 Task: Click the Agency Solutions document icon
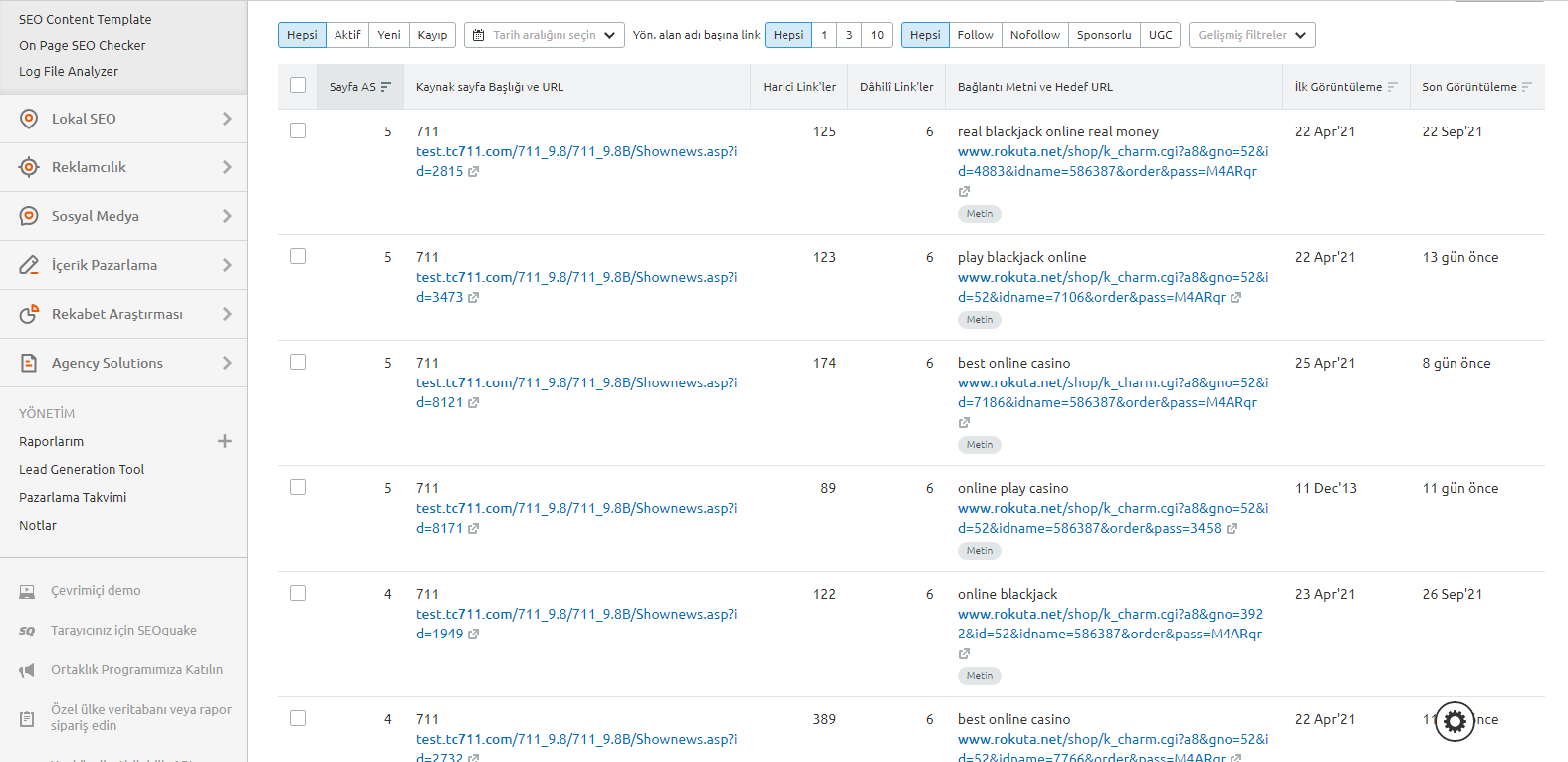pyautogui.click(x=29, y=363)
